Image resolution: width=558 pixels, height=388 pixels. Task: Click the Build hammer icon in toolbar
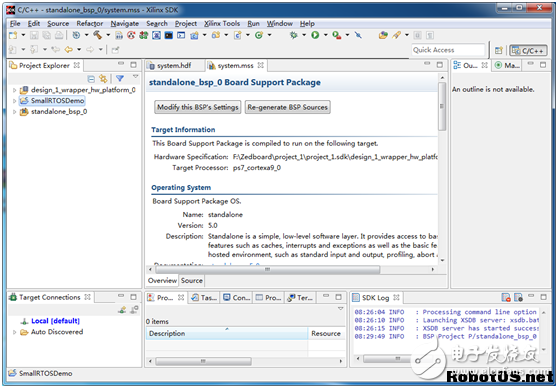(98, 35)
